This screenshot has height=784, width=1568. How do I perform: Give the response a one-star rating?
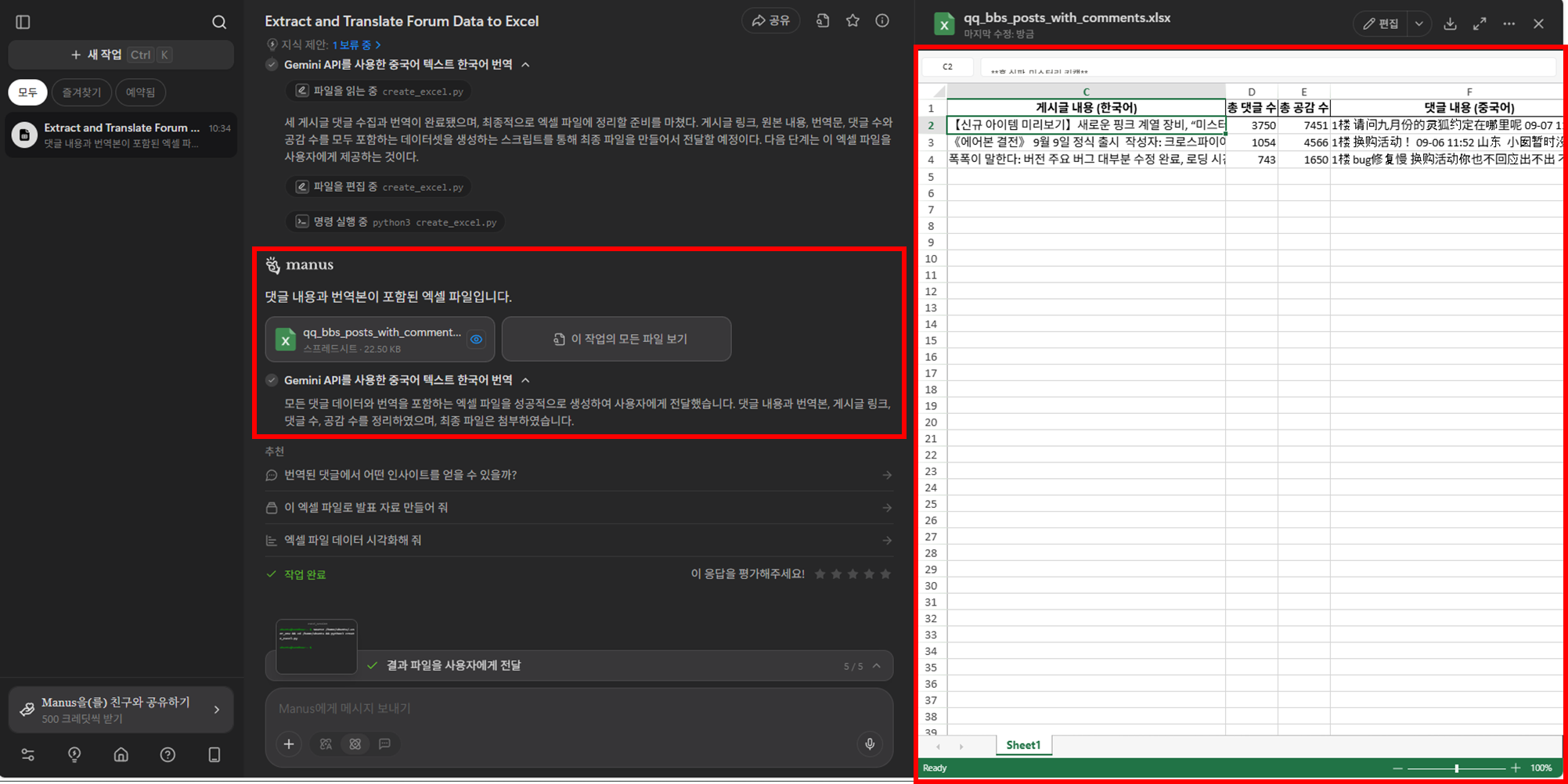tap(820, 574)
